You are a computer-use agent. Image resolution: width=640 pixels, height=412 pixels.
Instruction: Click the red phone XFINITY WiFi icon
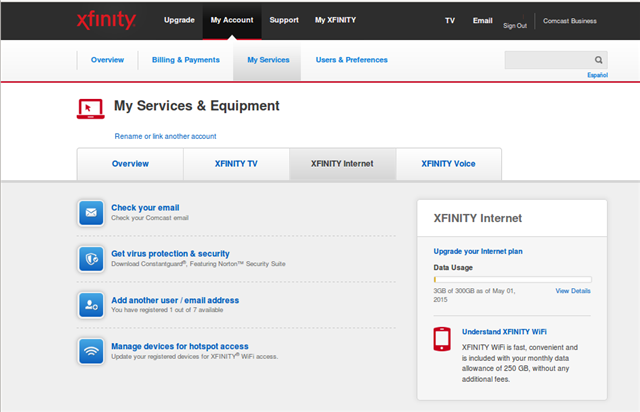click(442, 339)
